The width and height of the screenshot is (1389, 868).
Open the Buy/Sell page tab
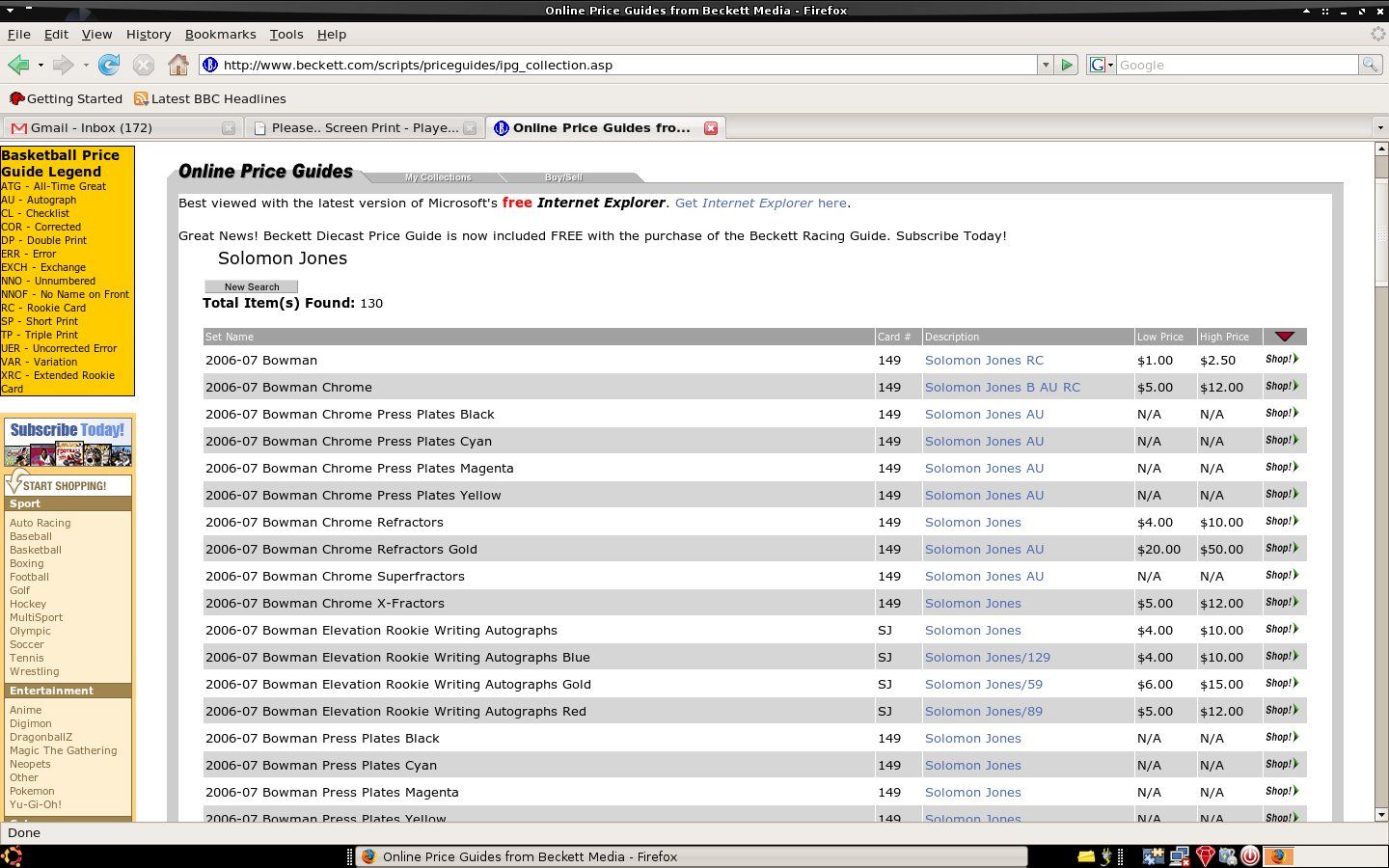(563, 177)
